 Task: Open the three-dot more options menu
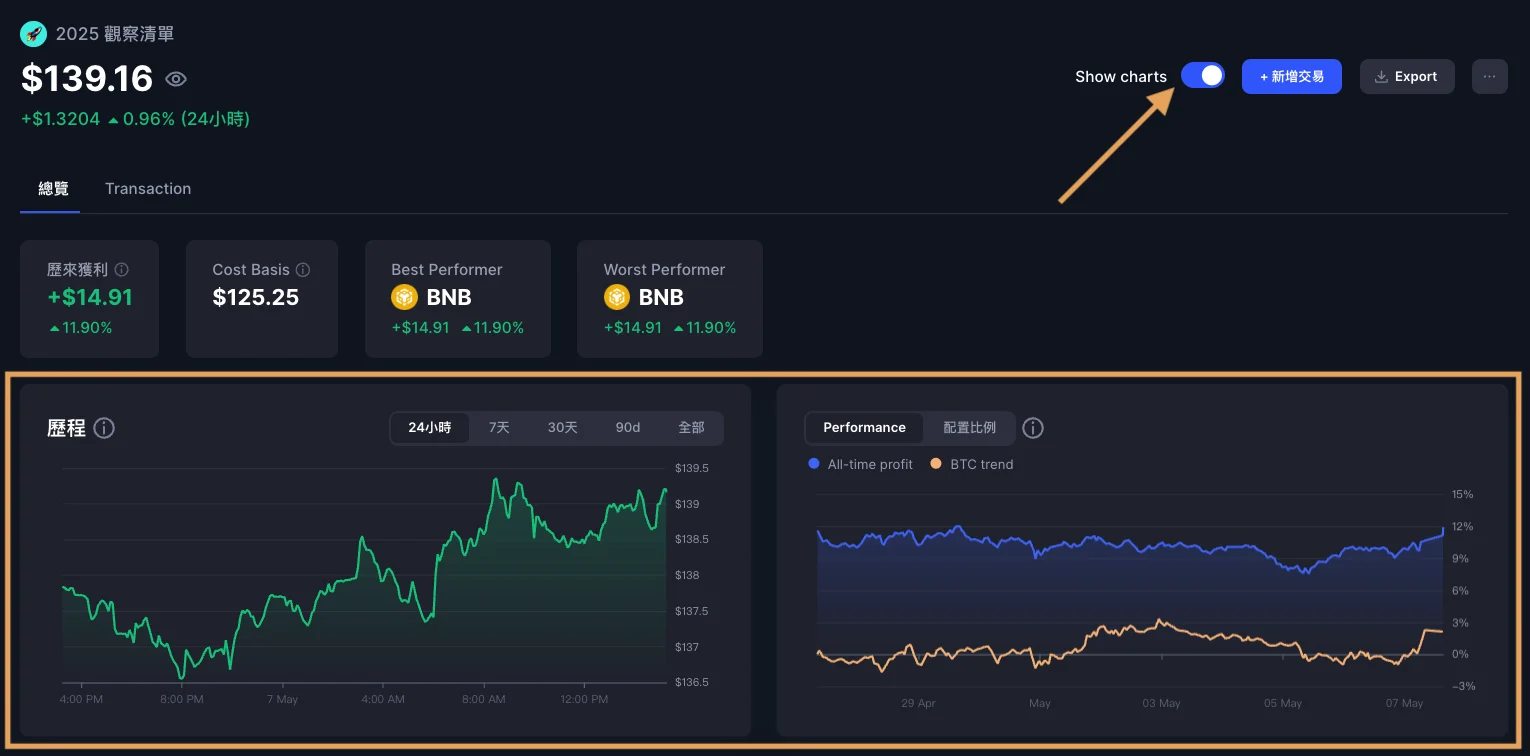pos(1489,76)
